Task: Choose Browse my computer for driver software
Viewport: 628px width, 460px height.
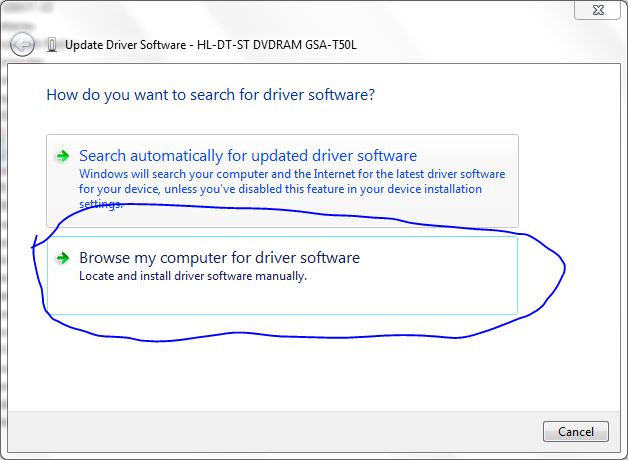Action: pyautogui.click(x=282, y=275)
